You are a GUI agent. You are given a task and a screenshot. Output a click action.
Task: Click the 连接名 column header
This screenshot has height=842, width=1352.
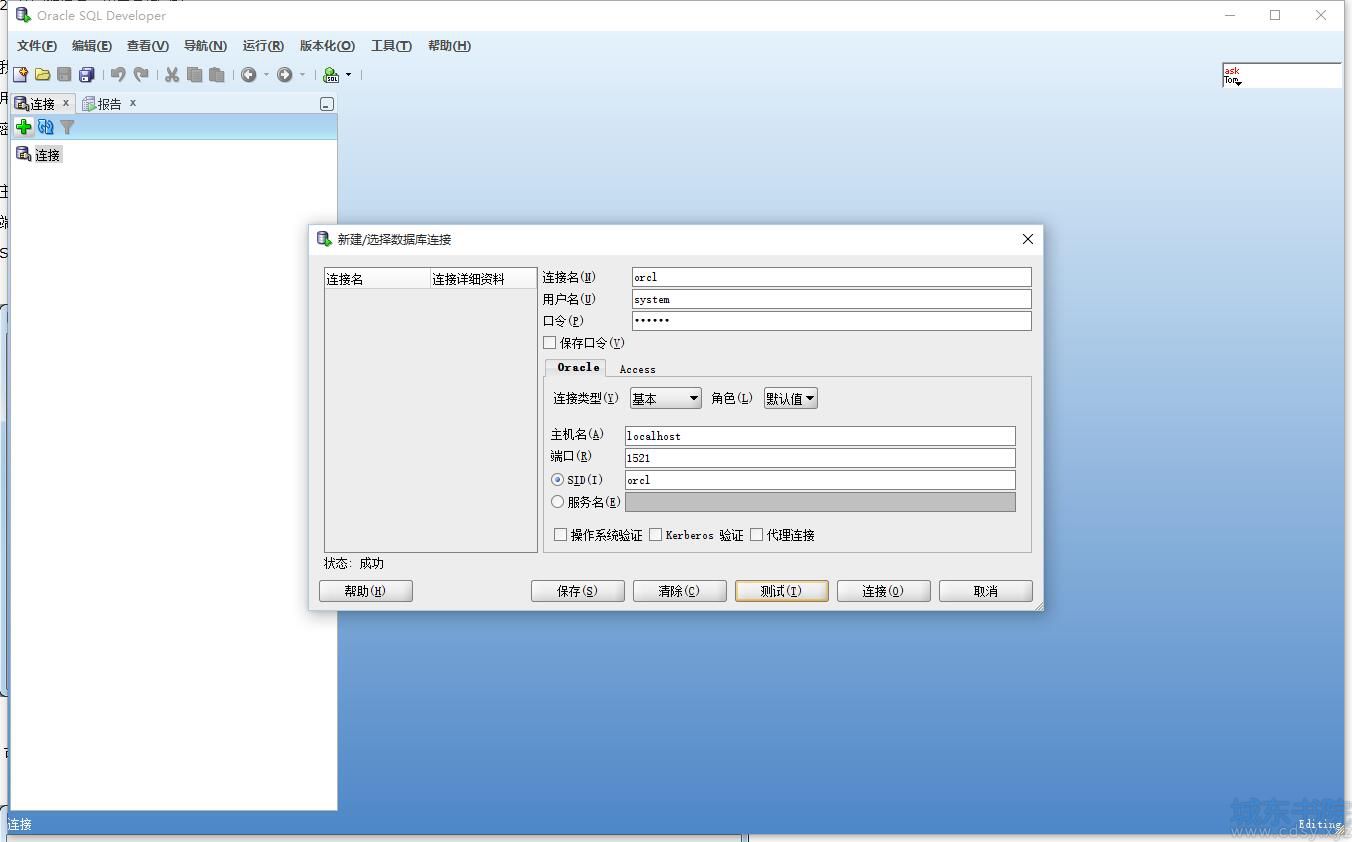[377, 279]
